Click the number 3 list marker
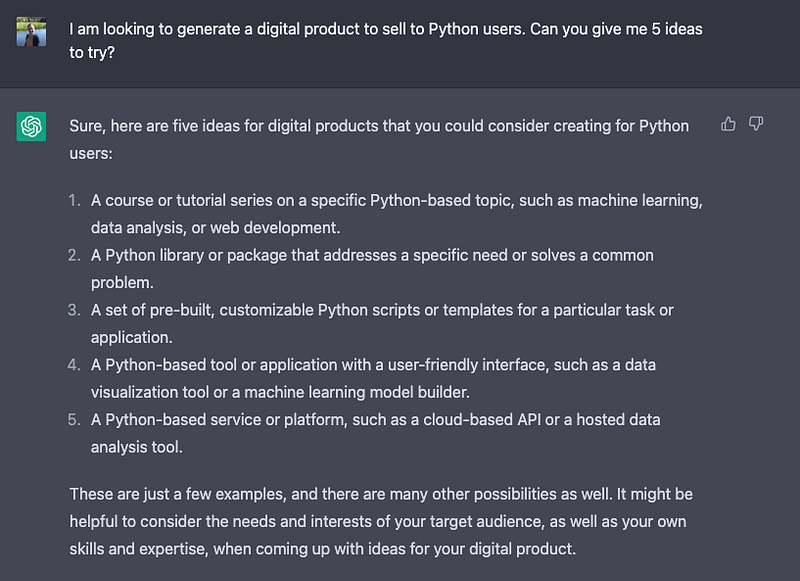800x581 pixels. click(74, 310)
